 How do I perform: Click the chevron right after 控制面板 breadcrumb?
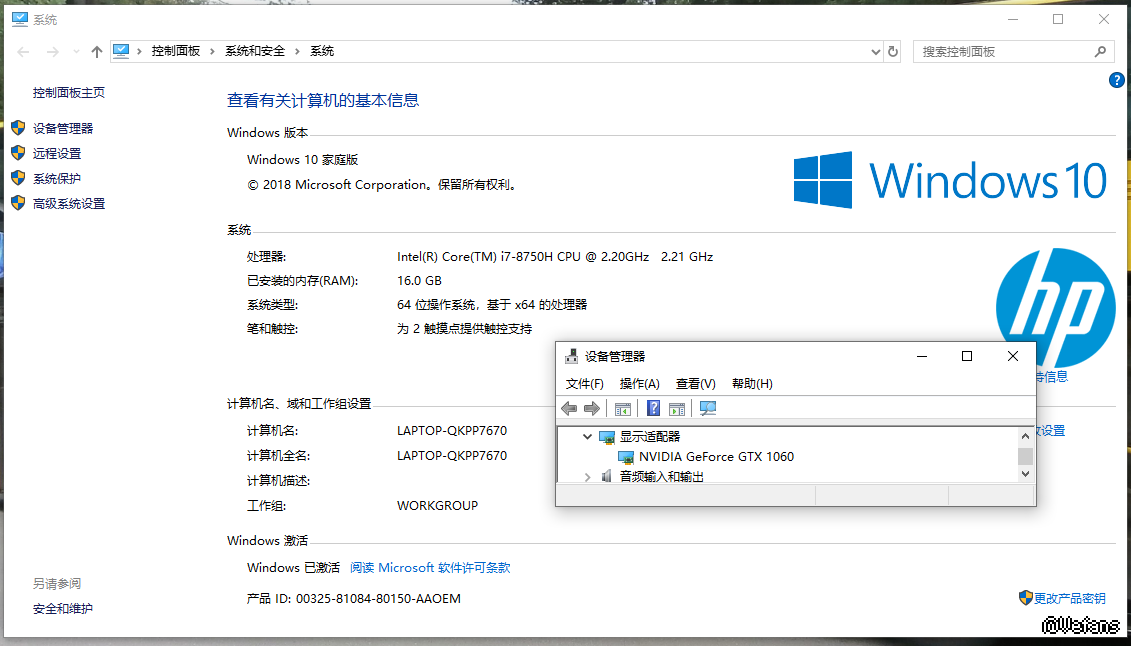click(213, 52)
